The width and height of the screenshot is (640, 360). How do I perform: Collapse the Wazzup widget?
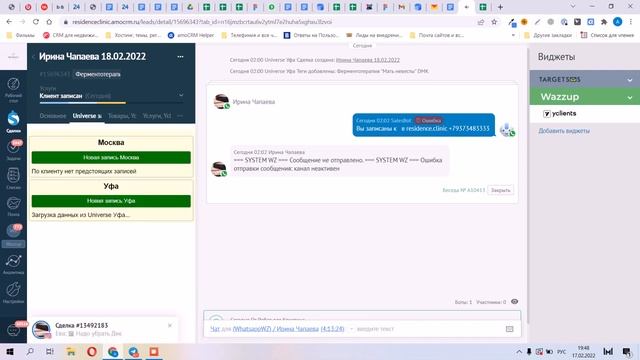(629, 97)
